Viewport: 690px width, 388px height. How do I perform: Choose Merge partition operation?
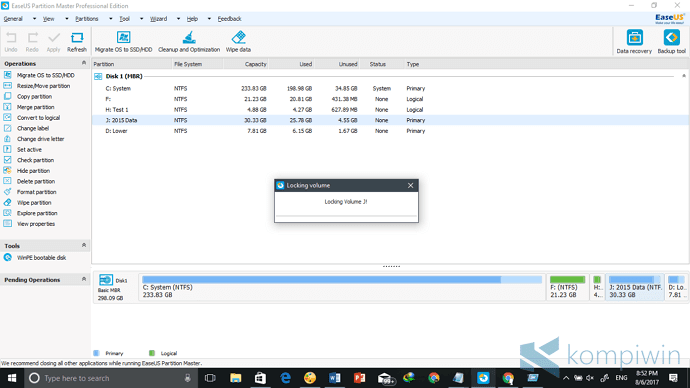click(x=36, y=107)
